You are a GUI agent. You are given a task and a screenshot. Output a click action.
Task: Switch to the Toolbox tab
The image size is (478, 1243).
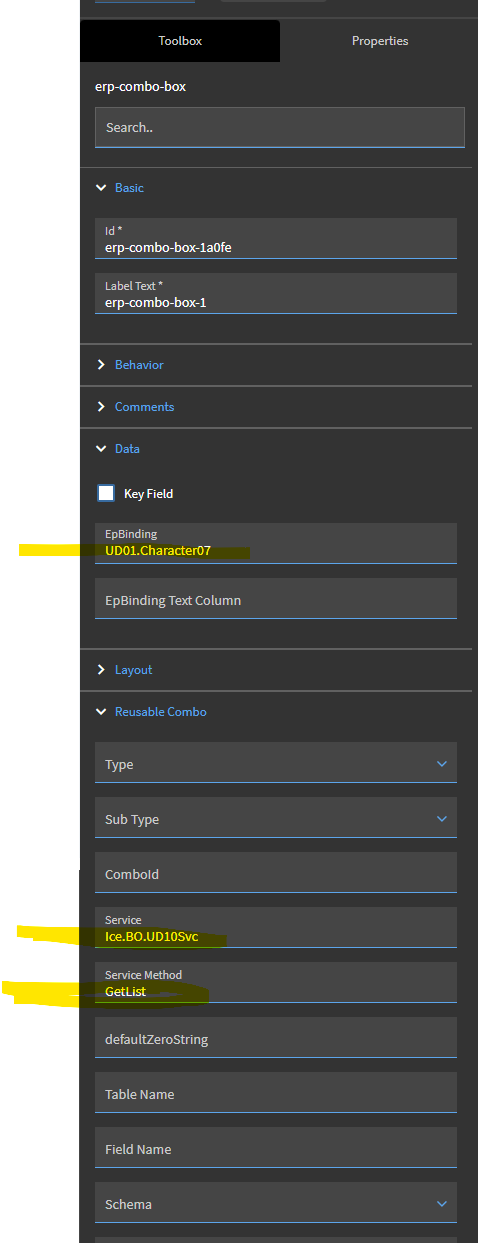click(x=180, y=41)
